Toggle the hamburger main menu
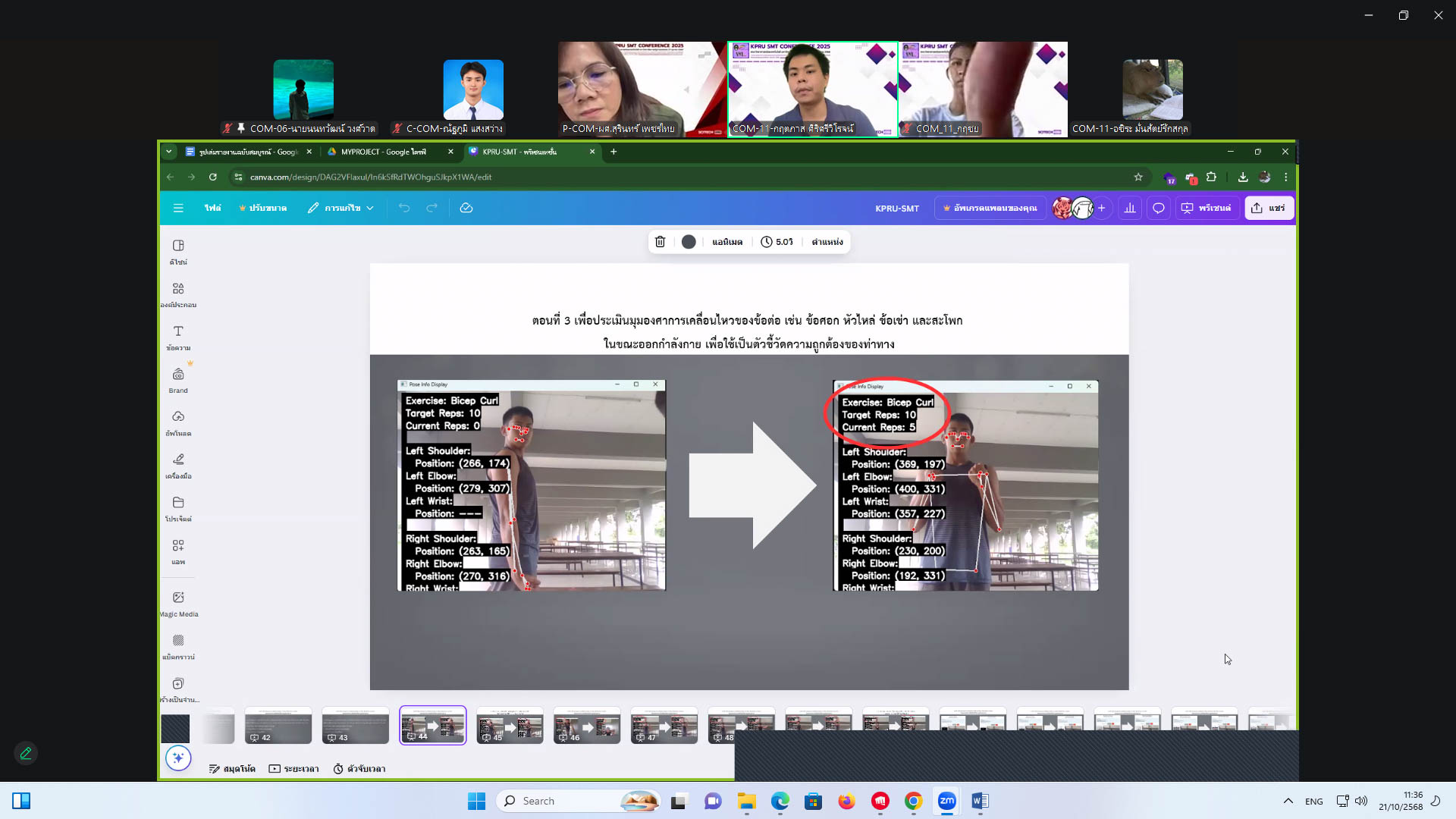Image resolution: width=1456 pixels, height=819 pixels. coord(178,208)
